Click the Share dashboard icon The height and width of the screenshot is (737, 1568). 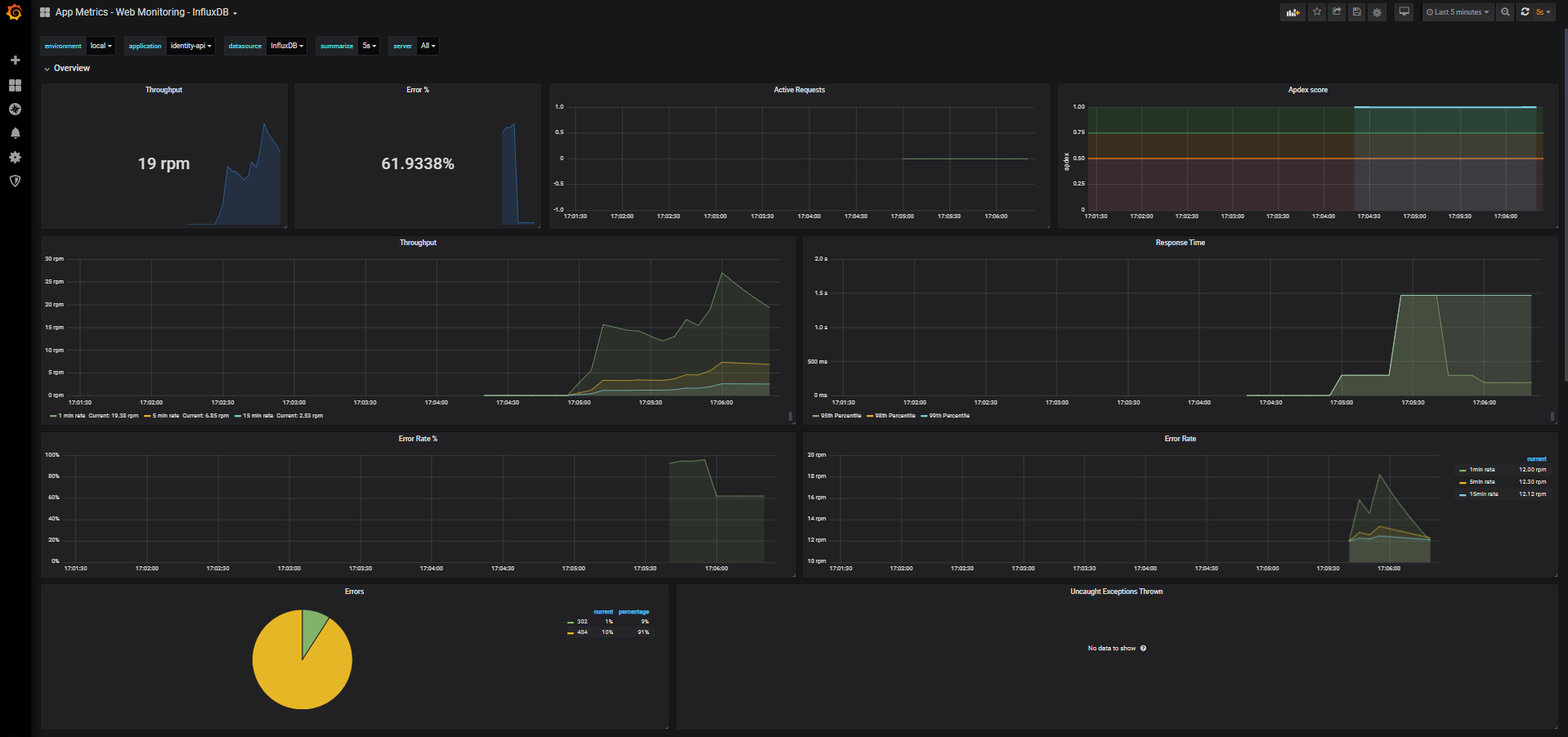click(1337, 12)
